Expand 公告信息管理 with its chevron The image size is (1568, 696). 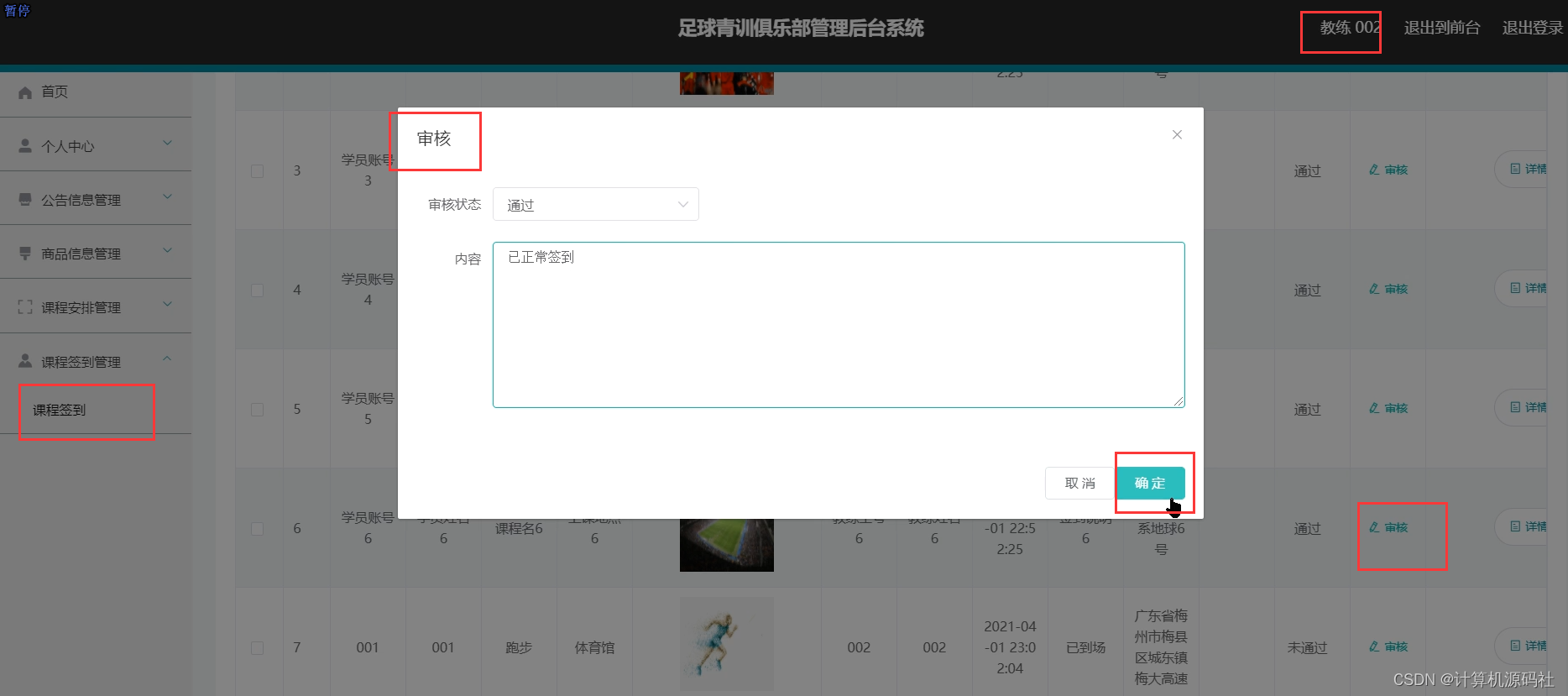tap(168, 196)
